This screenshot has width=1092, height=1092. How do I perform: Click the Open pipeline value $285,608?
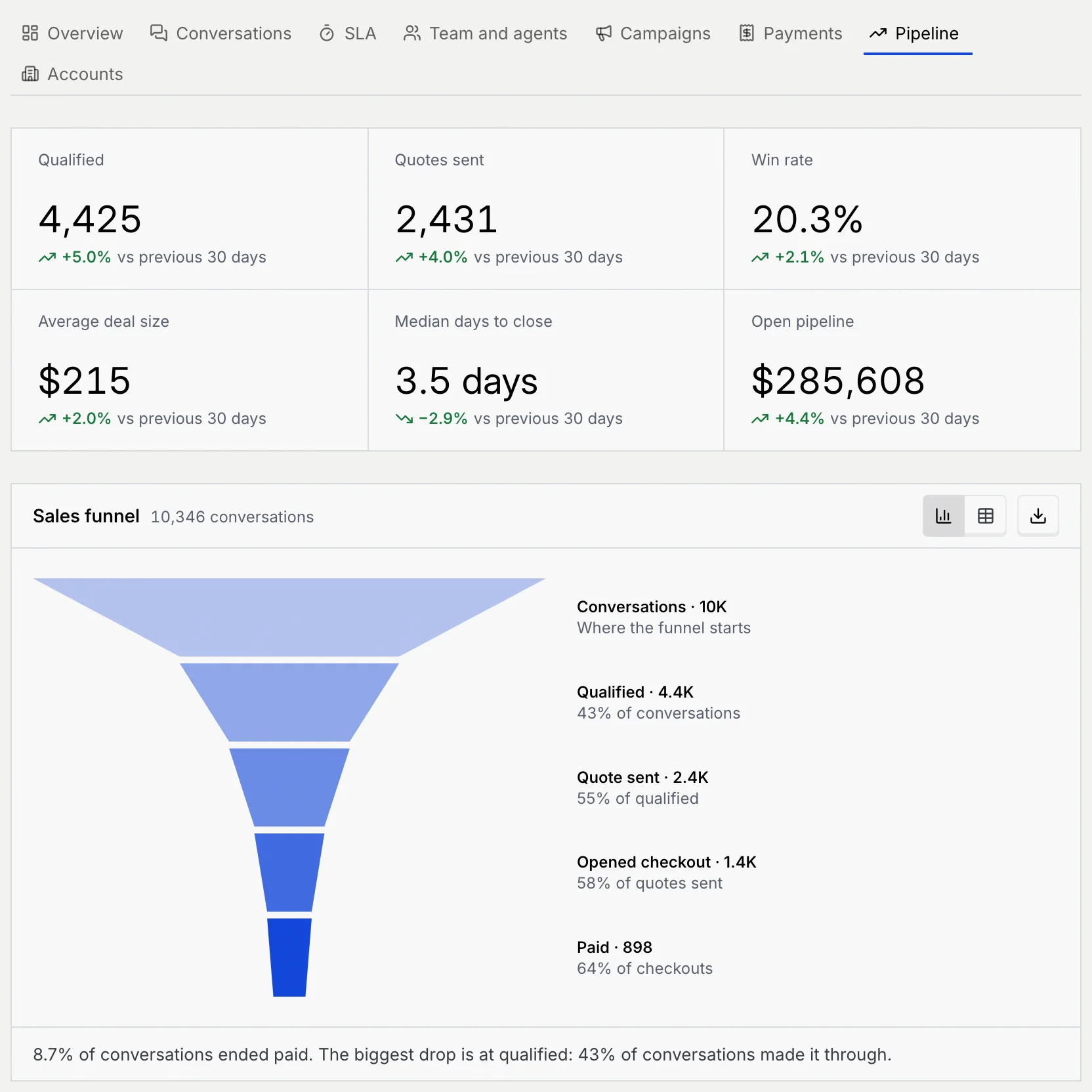pos(838,381)
